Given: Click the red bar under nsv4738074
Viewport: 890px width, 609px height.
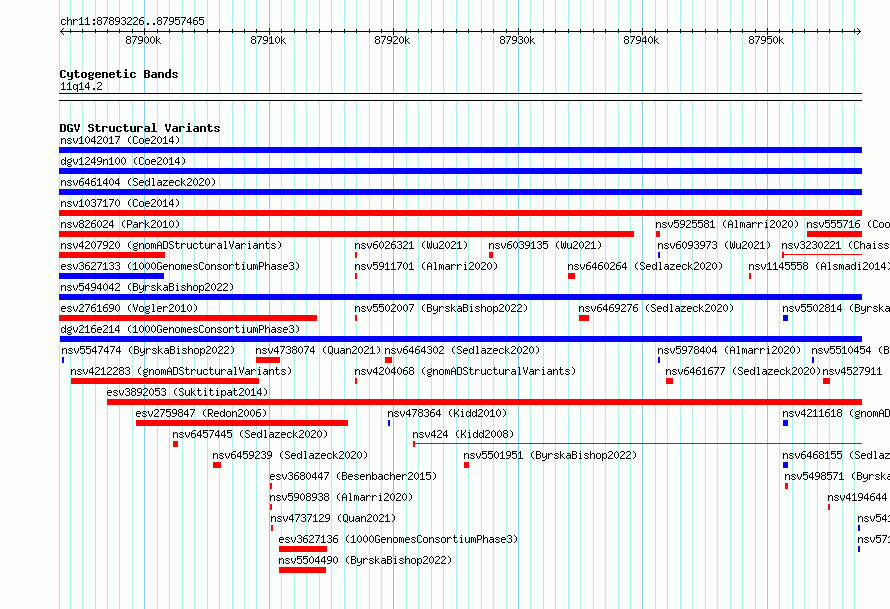Looking at the screenshot, I should [x=268, y=360].
